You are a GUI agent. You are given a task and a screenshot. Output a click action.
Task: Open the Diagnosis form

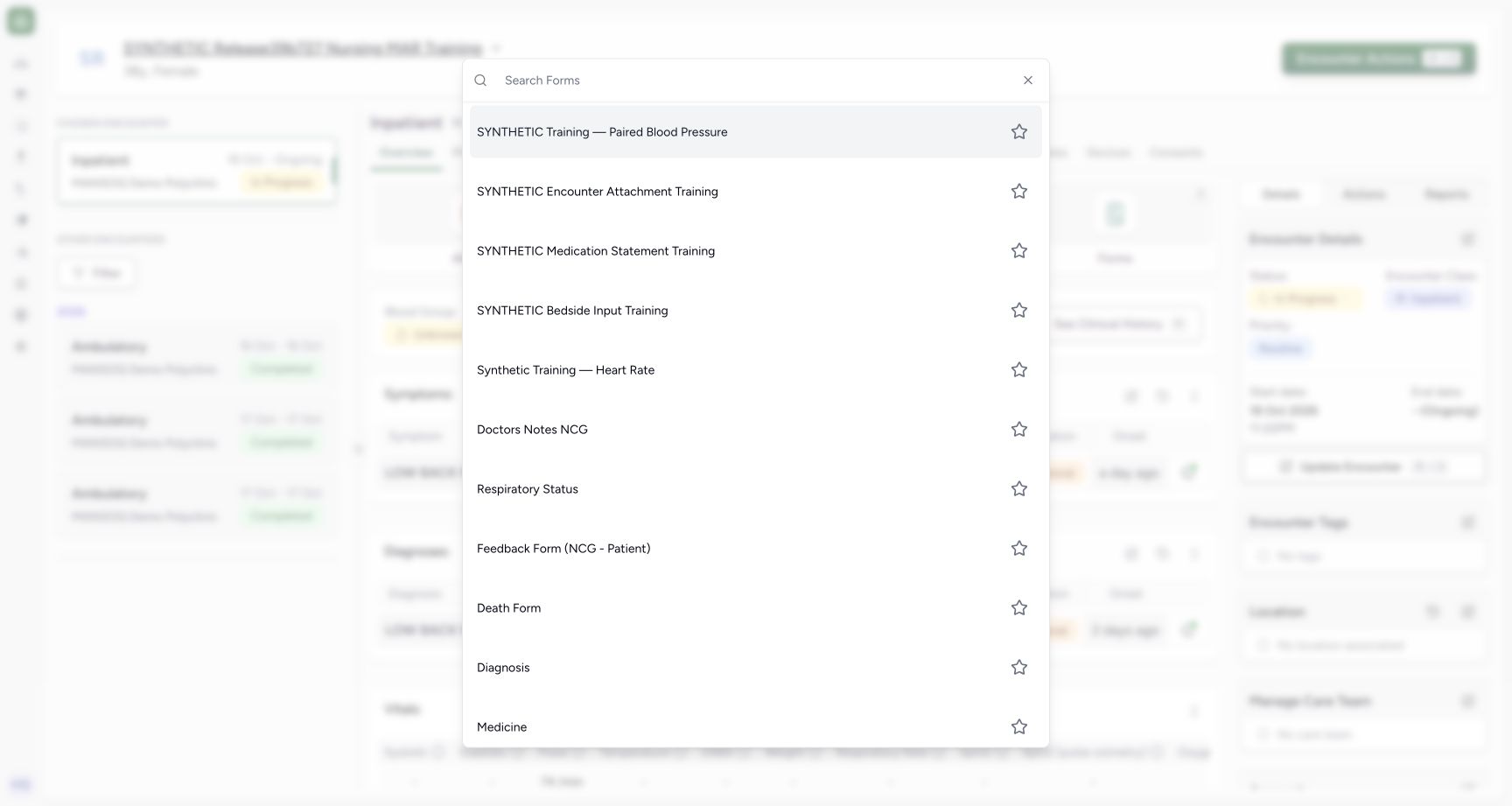coord(756,668)
